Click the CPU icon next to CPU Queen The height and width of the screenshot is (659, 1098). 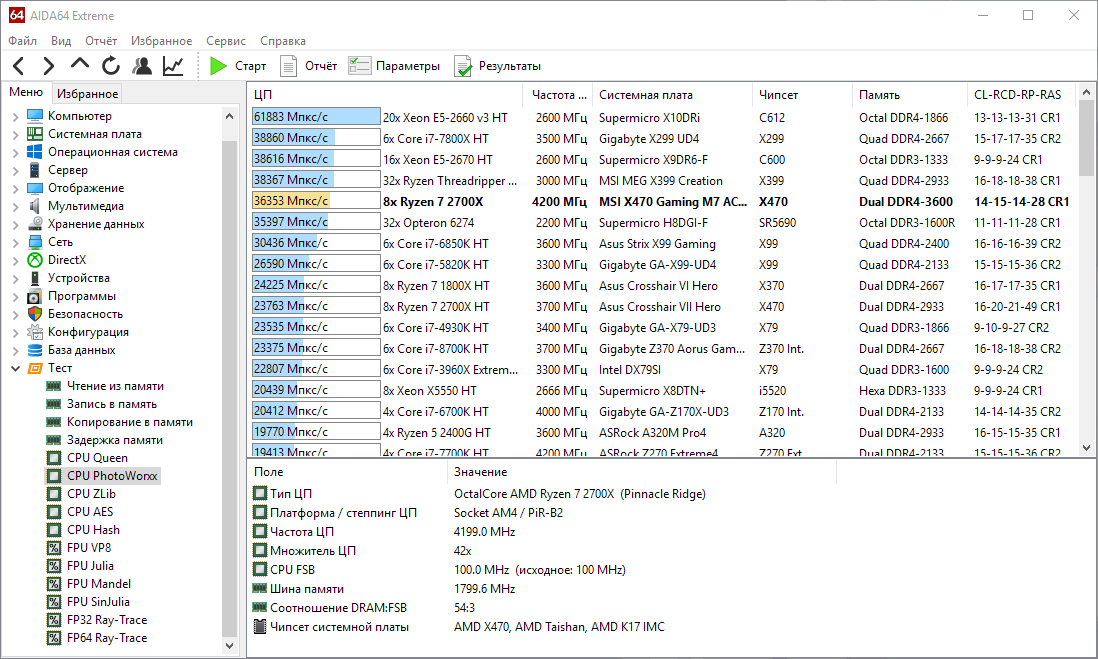tap(53, 458)
